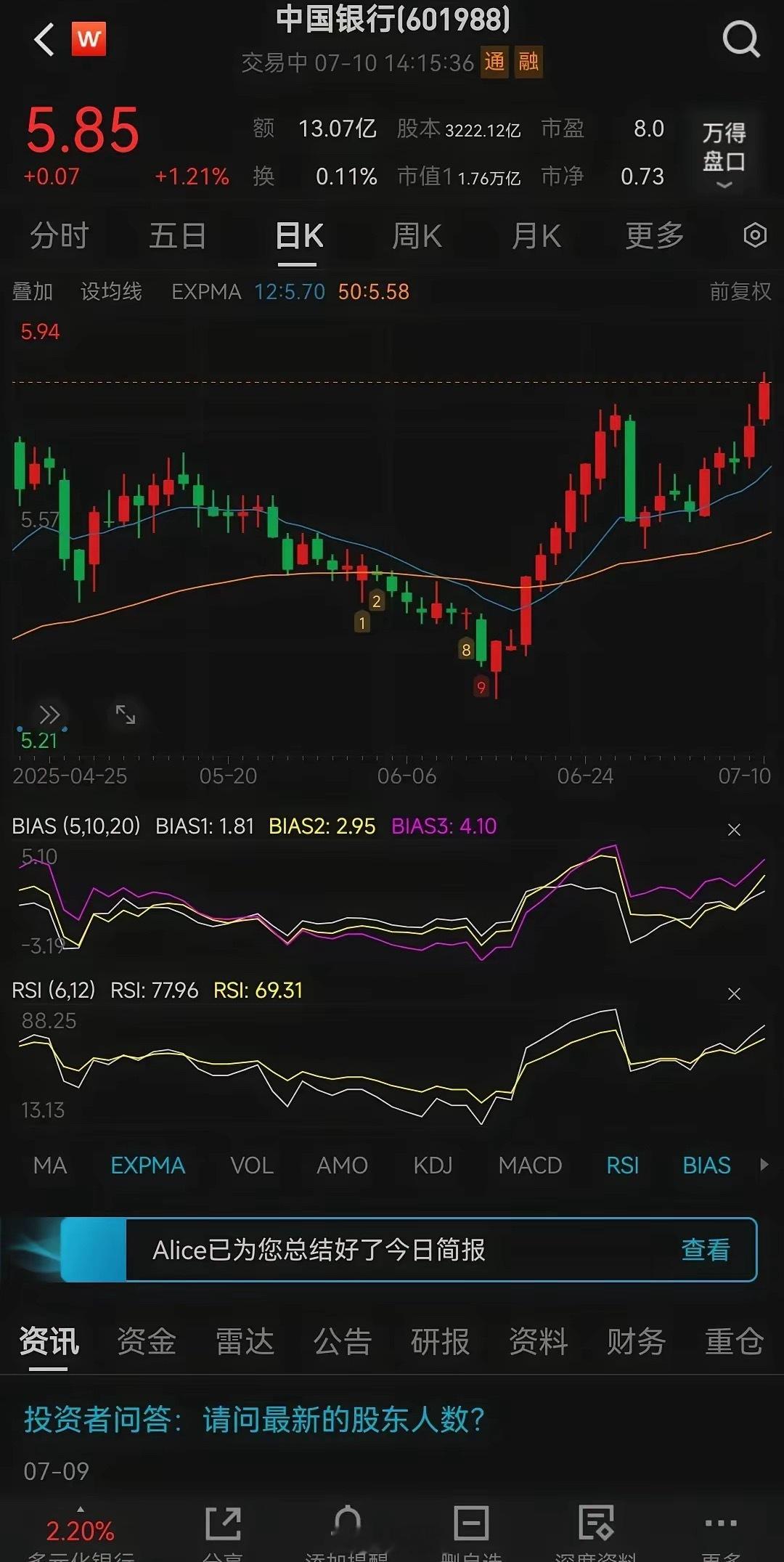Viewport: 784px width, 1562px height.
Task: Open the 资金 funds tab
Action: click(147, 1341)
